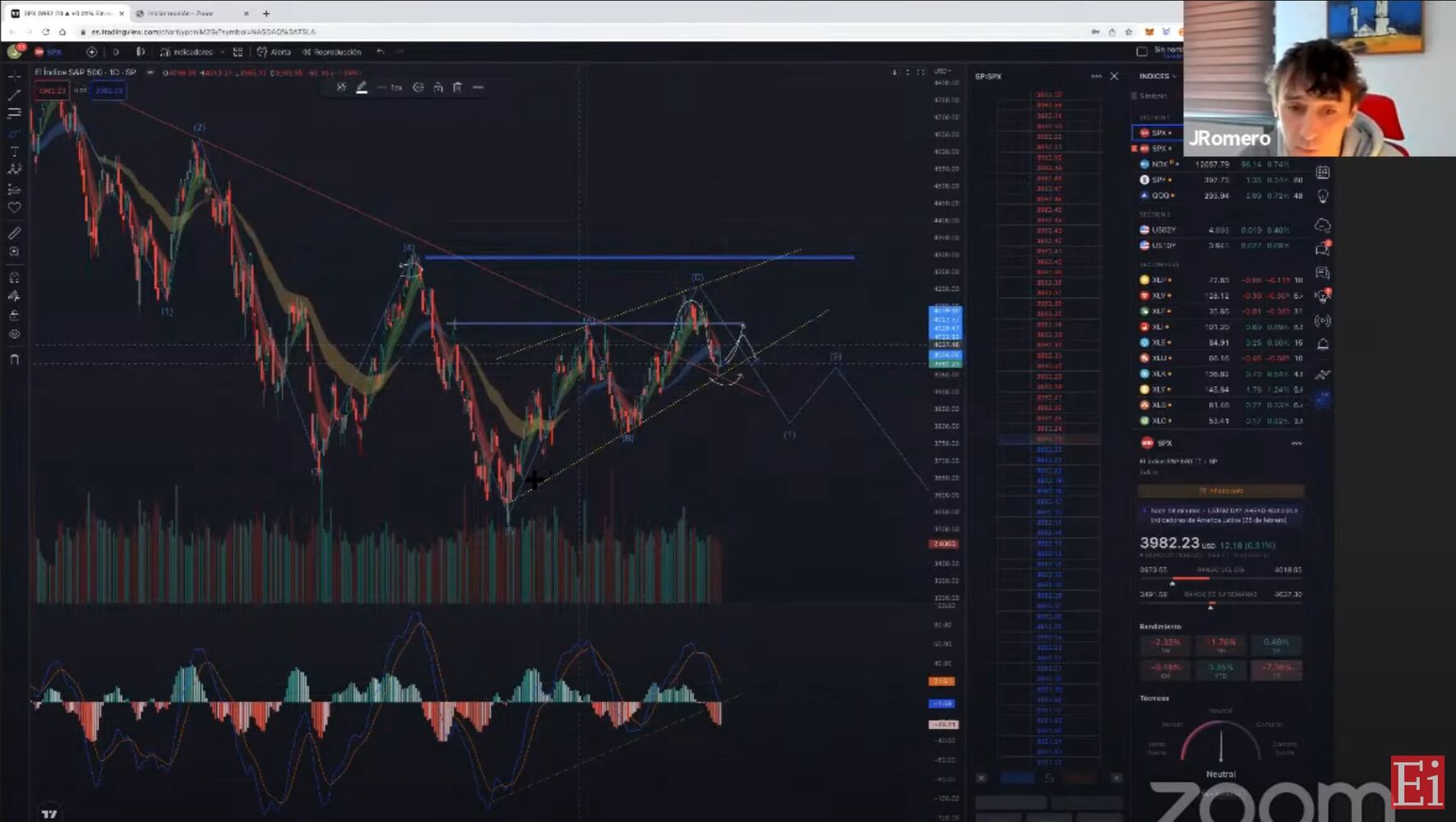Create an alert with Alerta button
The image size is (1456, 822).
coord(274,52)
